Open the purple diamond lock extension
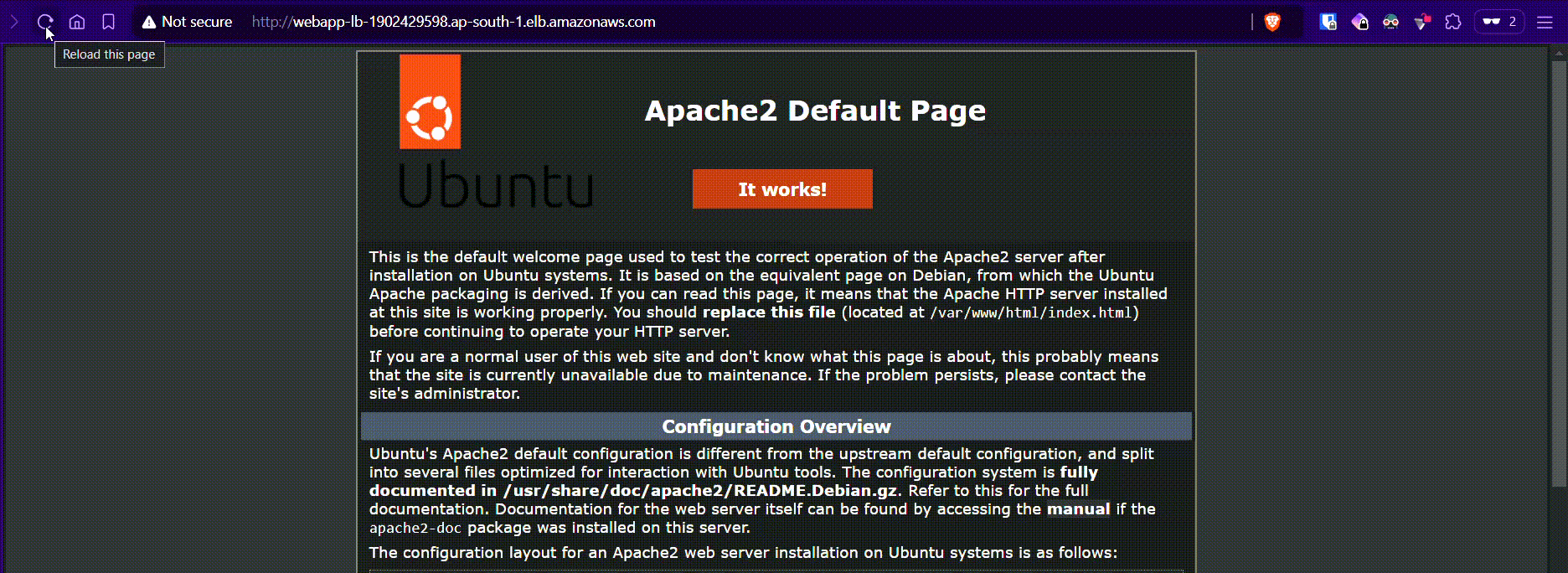 1360,23
